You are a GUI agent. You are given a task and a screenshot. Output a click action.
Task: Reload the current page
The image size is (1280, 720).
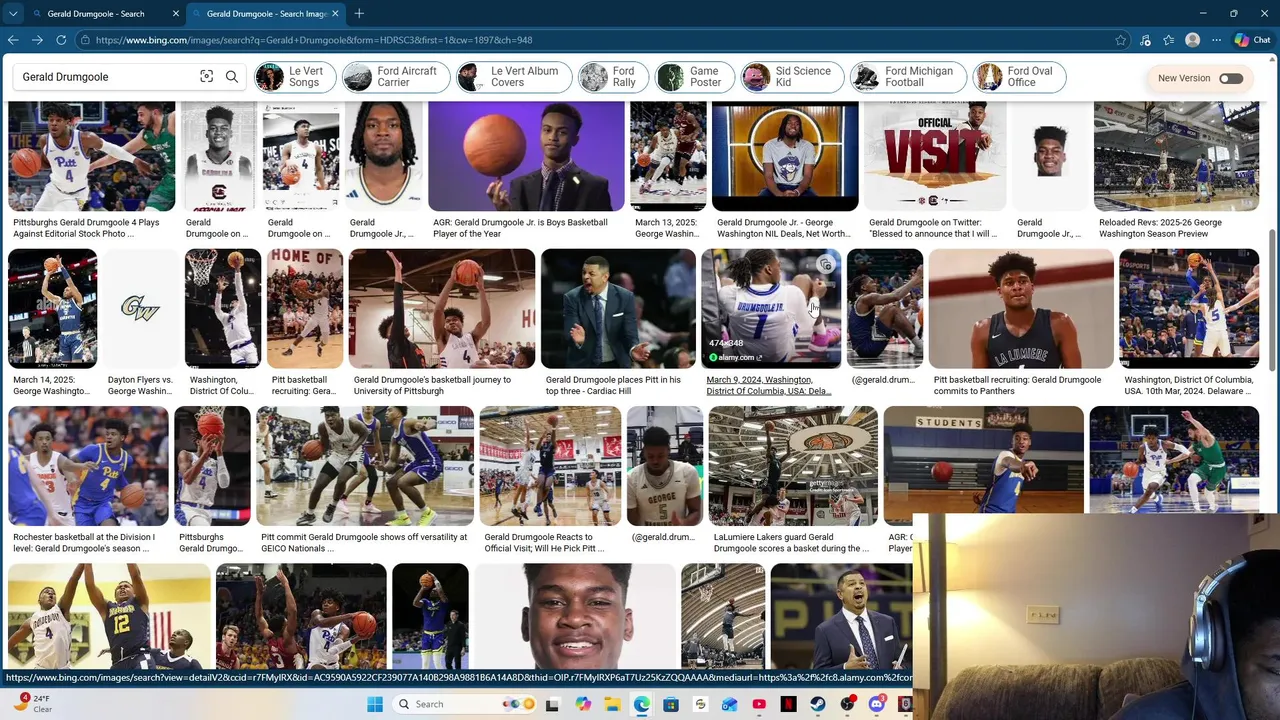(x=61, y=40)
